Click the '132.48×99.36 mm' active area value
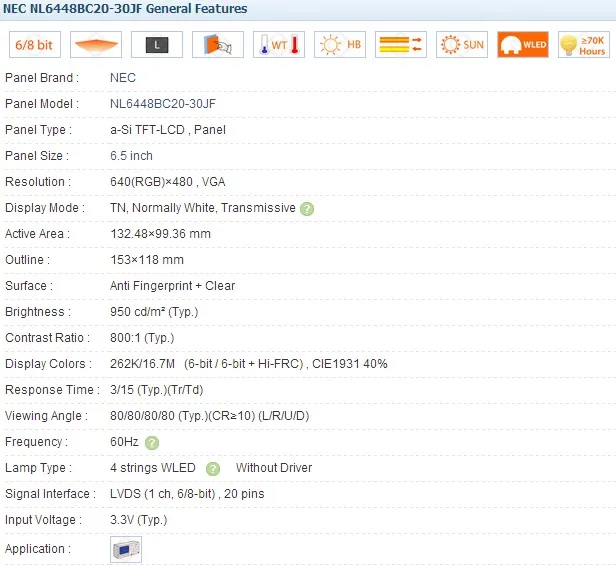This screenshot has width=616, height=566. [x=160, y=234]
